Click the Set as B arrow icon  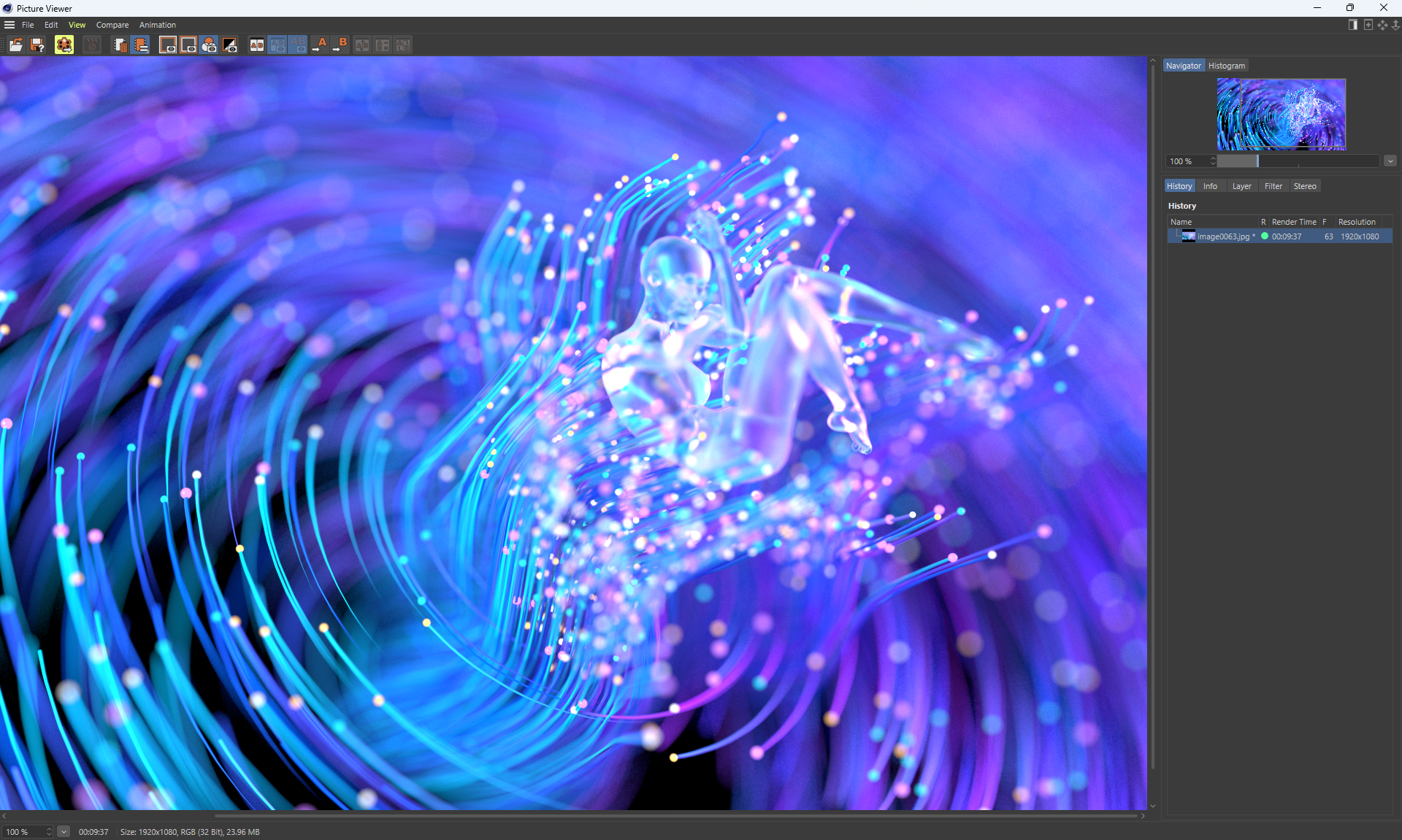tap(340, 45)
